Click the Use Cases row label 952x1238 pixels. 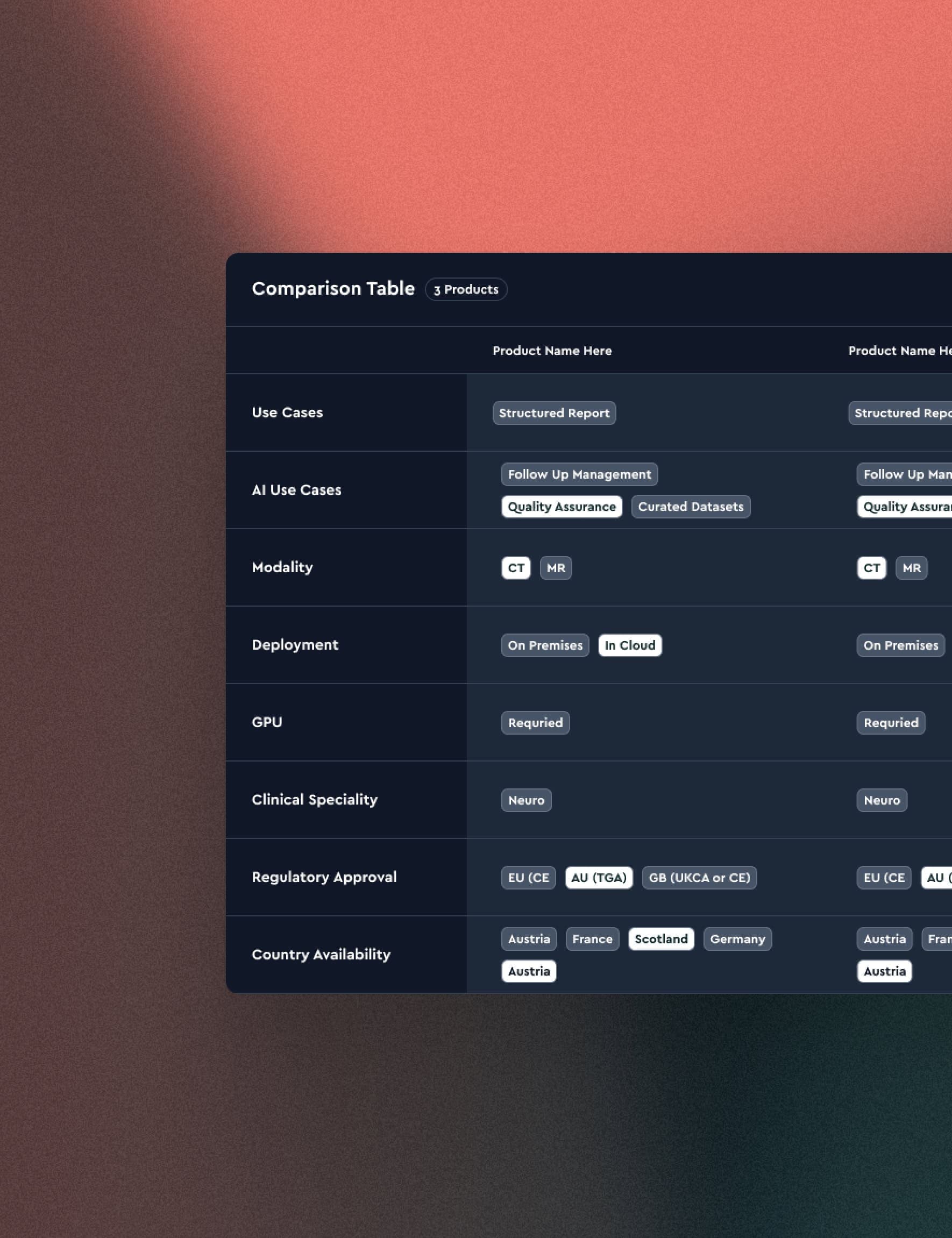287,412
